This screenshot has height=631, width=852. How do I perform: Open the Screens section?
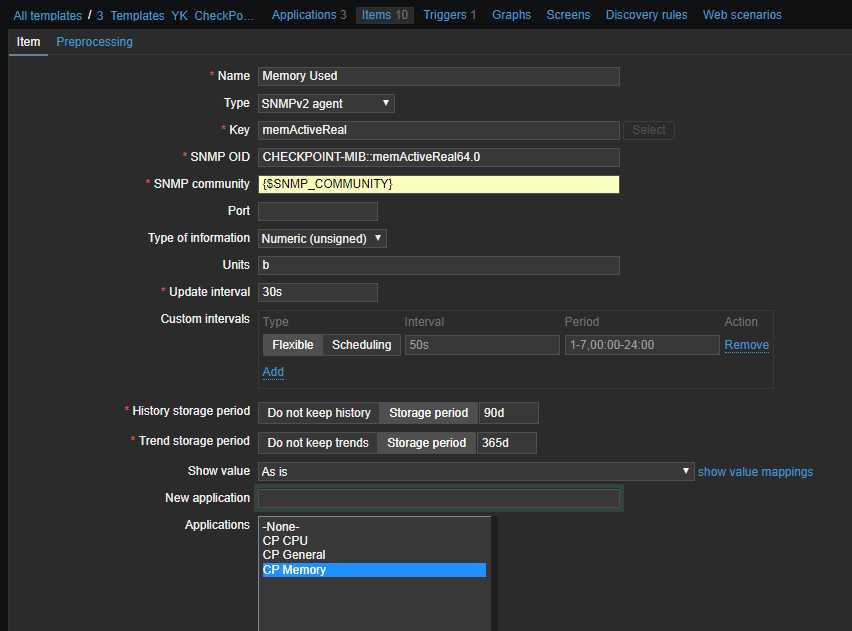pyautogui.click(x=568, y=15)
